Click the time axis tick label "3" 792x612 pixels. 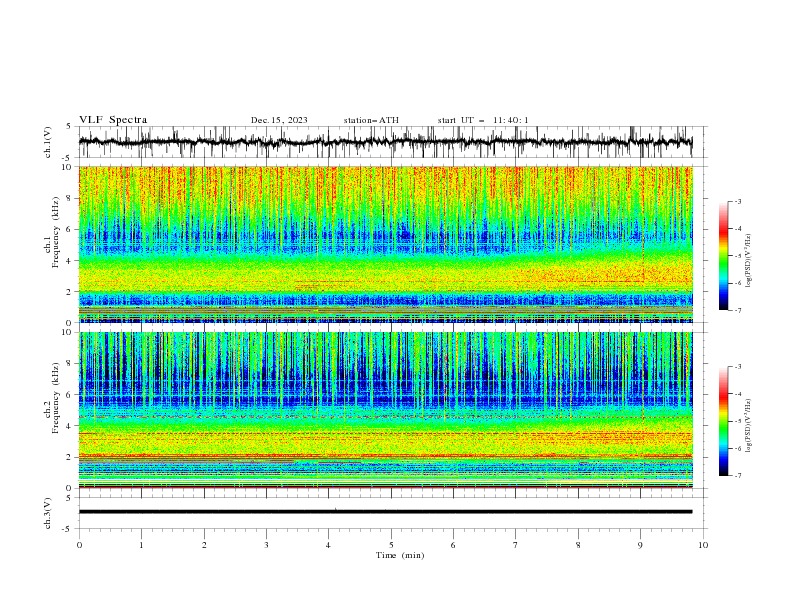266,545
